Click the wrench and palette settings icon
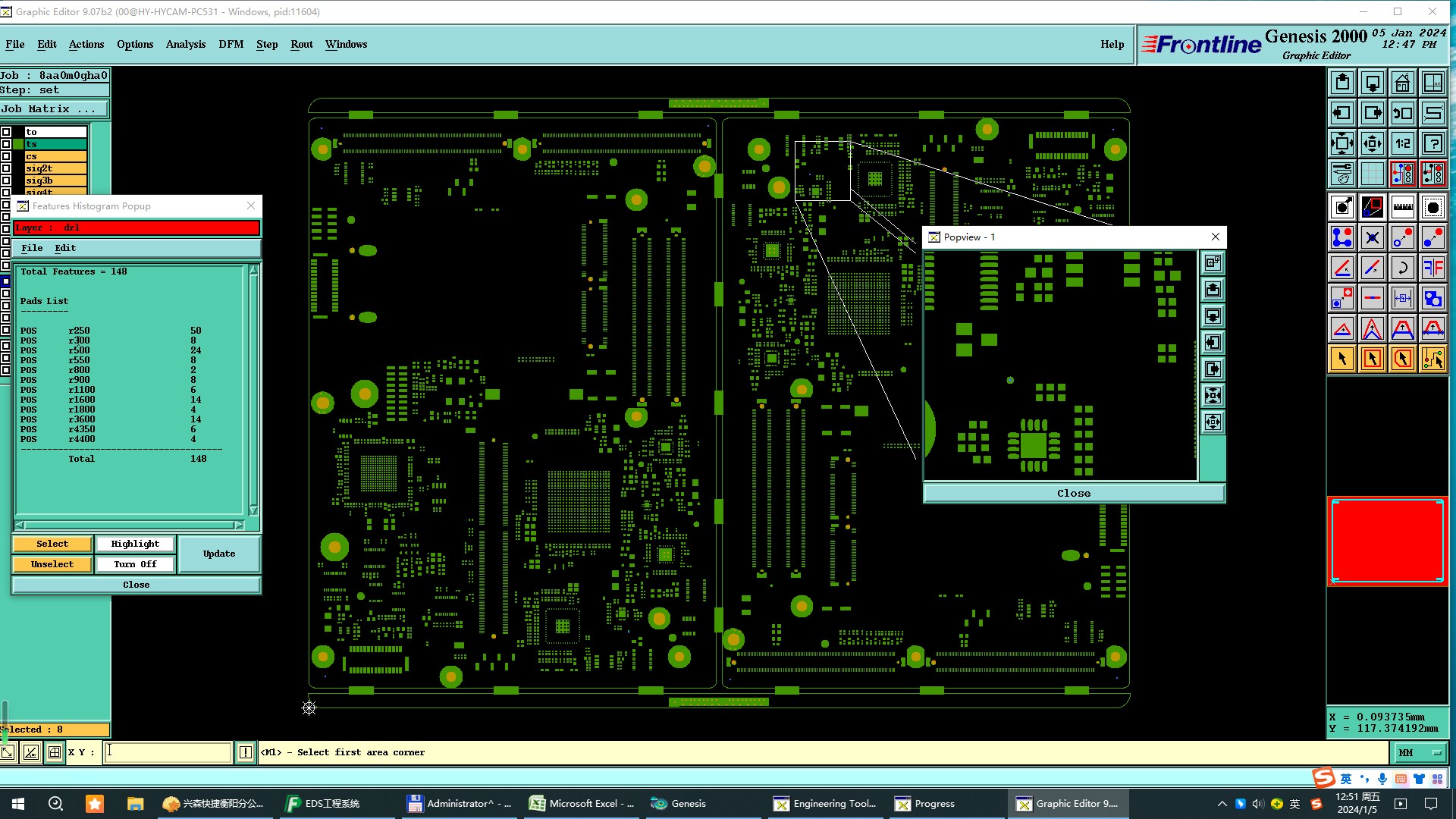 click(1341, 174)
